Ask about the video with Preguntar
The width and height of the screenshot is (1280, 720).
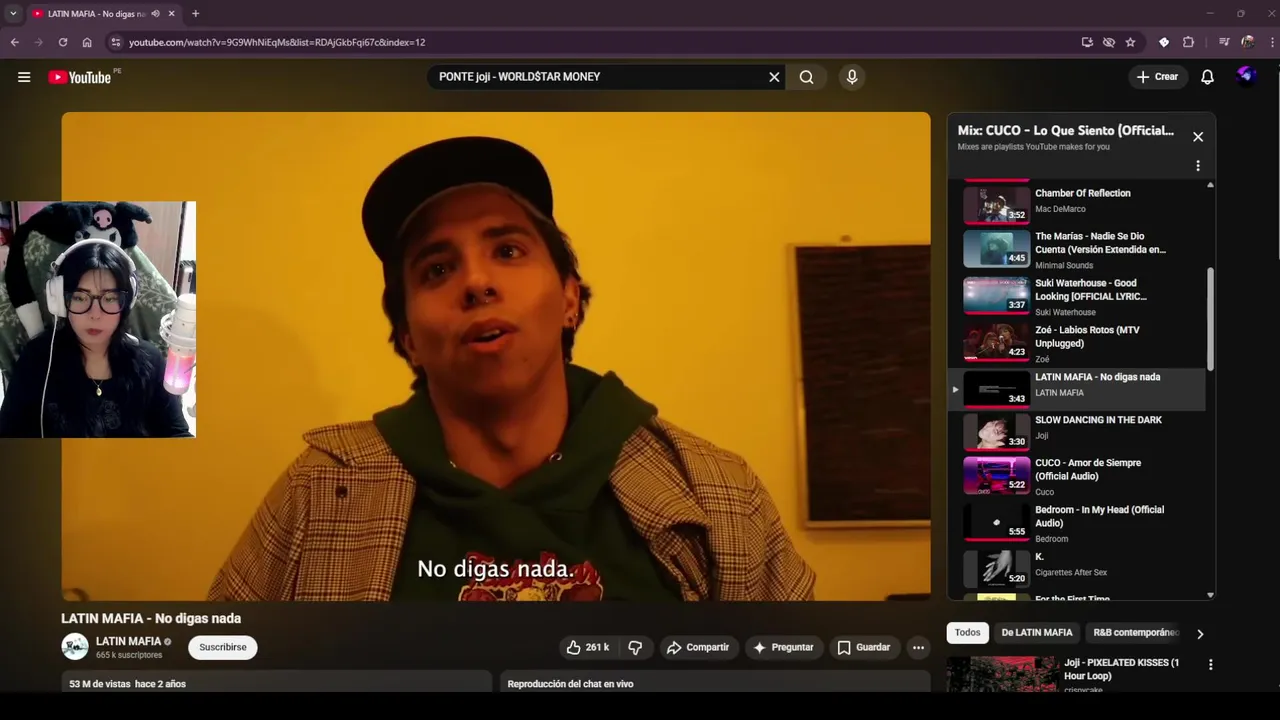(x=784, y=648)
